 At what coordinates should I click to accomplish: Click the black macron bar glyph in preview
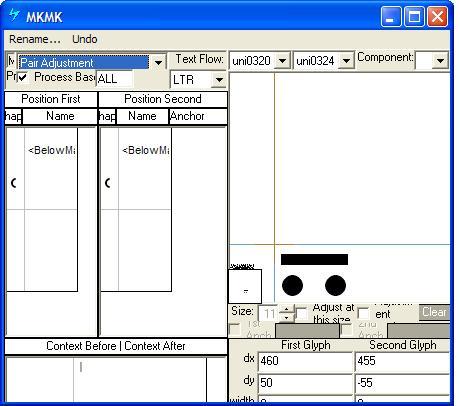click(x=314, y=260)
